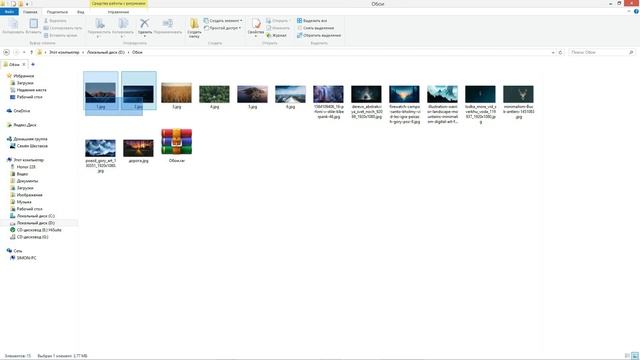Screen dimensions: 640x360
Task: Open the Easy access (Простой доступ) dropdown
Action: tap(222, 28)
